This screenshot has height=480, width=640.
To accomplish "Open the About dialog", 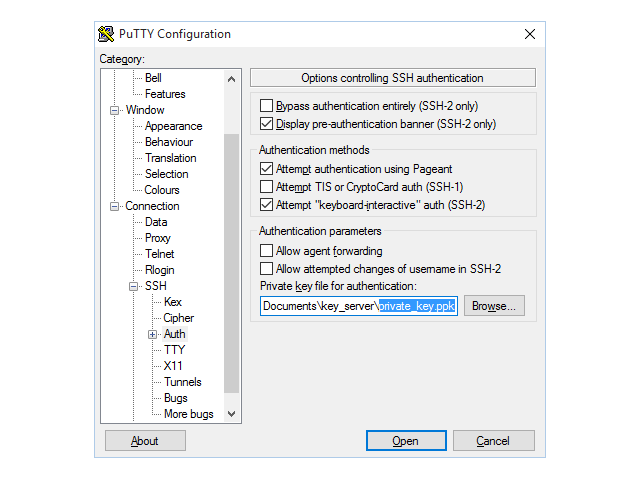I will pos(145,441).
